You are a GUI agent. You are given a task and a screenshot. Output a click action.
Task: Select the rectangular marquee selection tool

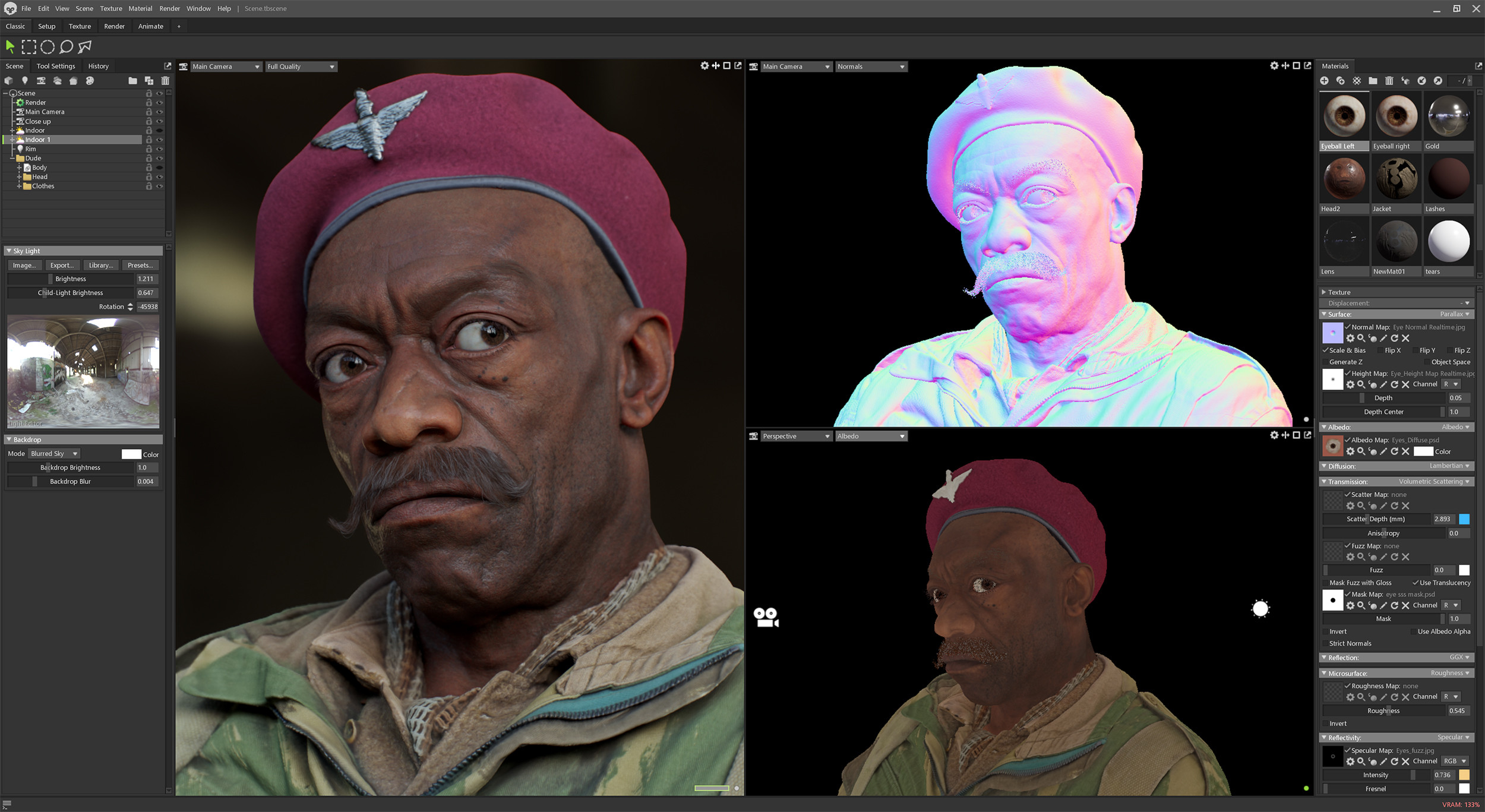29,46
